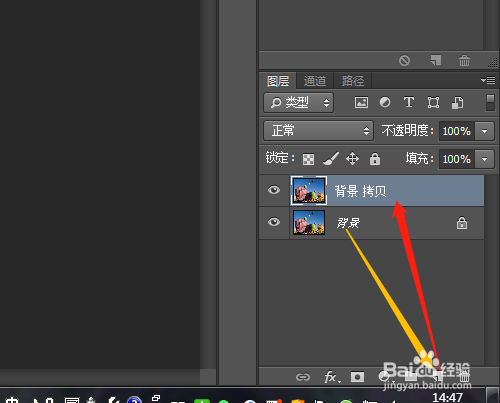
Task: Delete layer via Layers panel trash icon
Action: (x=464, y=377)
